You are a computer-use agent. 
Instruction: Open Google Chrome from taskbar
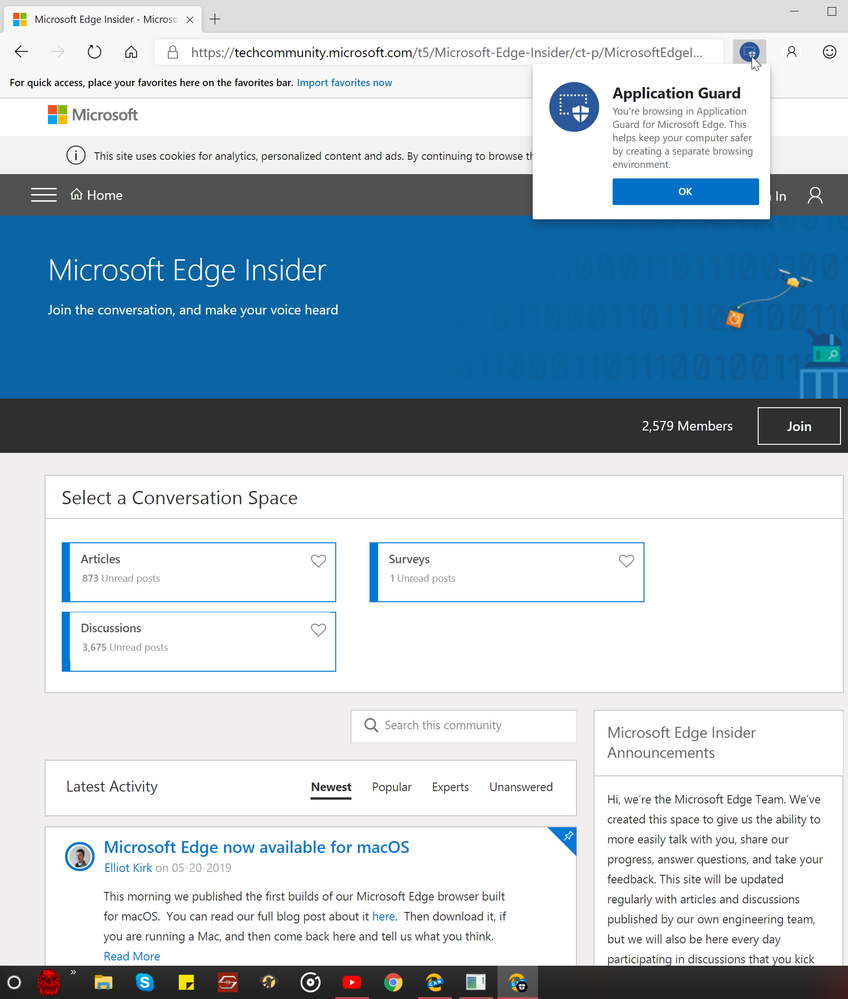click(x=393, y=982)
